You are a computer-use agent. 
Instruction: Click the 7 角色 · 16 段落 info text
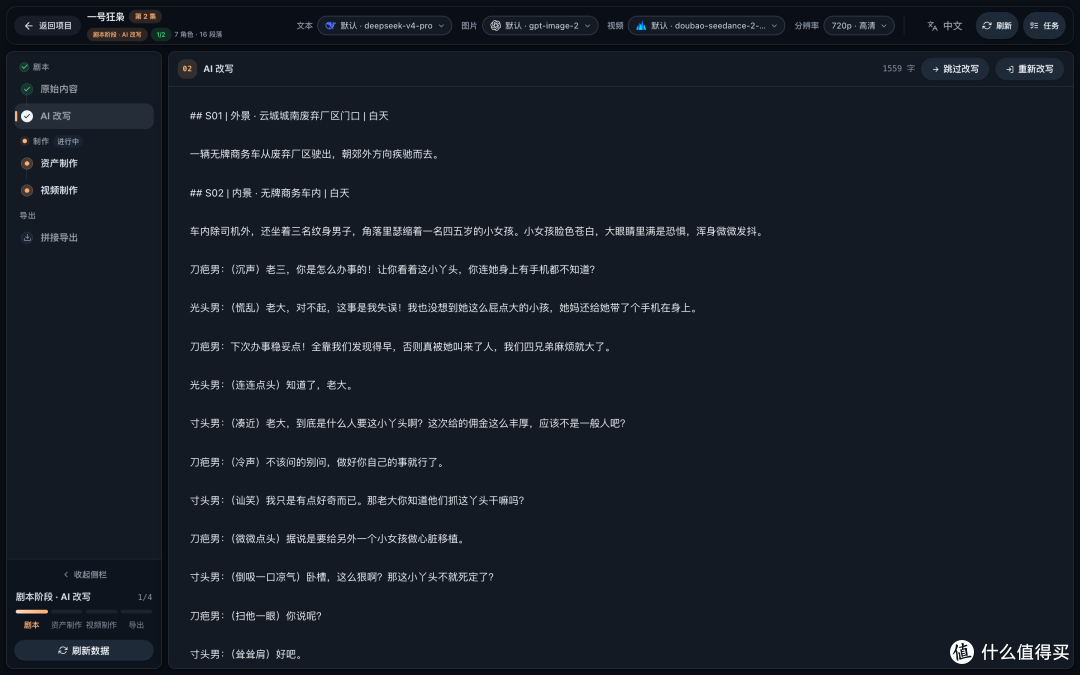click(198, 34)
